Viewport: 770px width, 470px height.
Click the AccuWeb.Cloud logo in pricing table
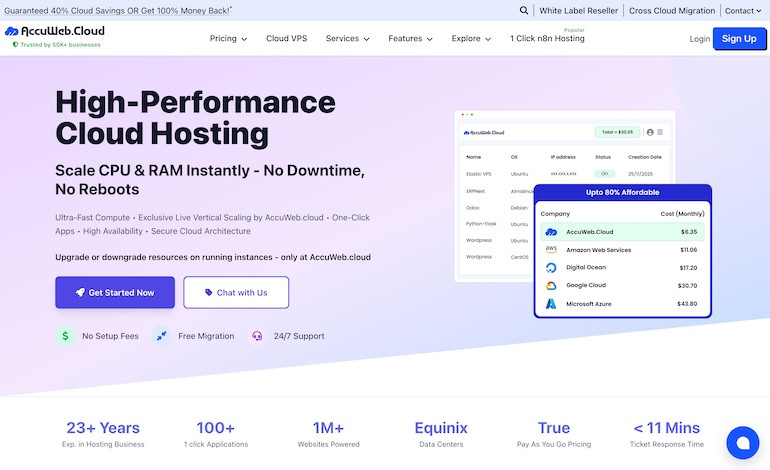551,232
